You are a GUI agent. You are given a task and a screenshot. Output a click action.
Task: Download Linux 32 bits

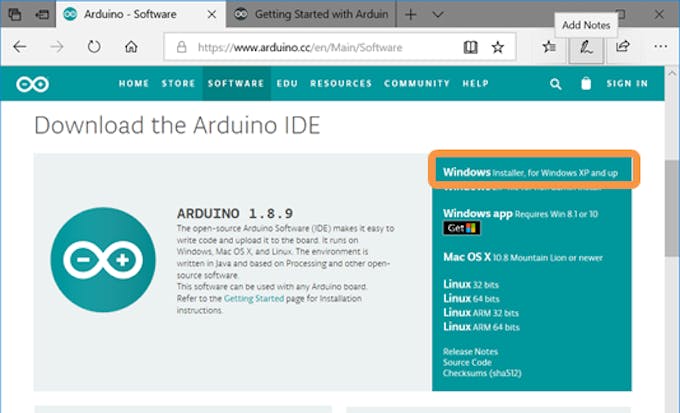(471, 285)
